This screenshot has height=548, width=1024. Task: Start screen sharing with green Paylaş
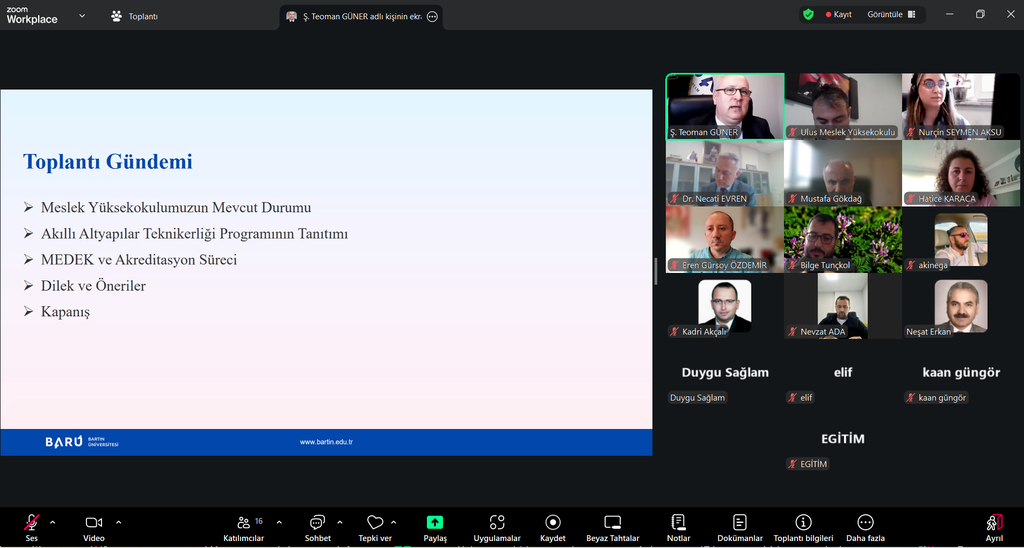click(435, 524)
